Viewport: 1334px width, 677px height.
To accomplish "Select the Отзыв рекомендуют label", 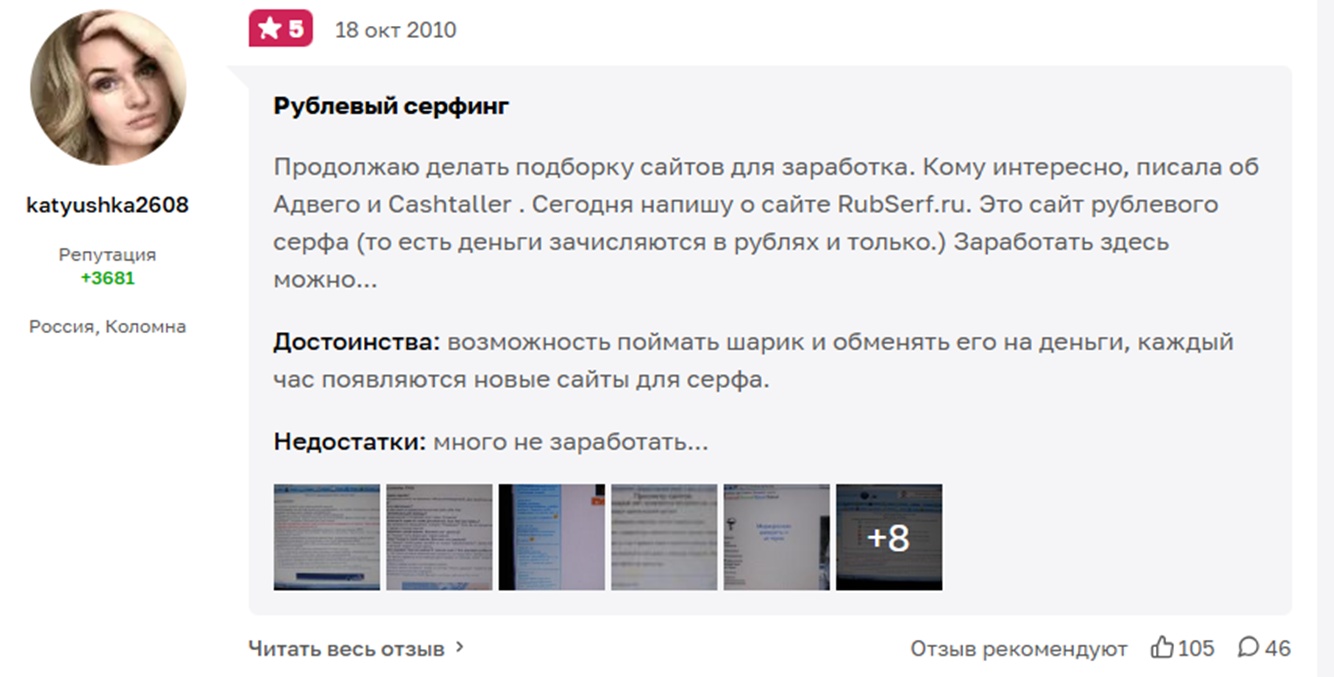I will pos(1019,649).
